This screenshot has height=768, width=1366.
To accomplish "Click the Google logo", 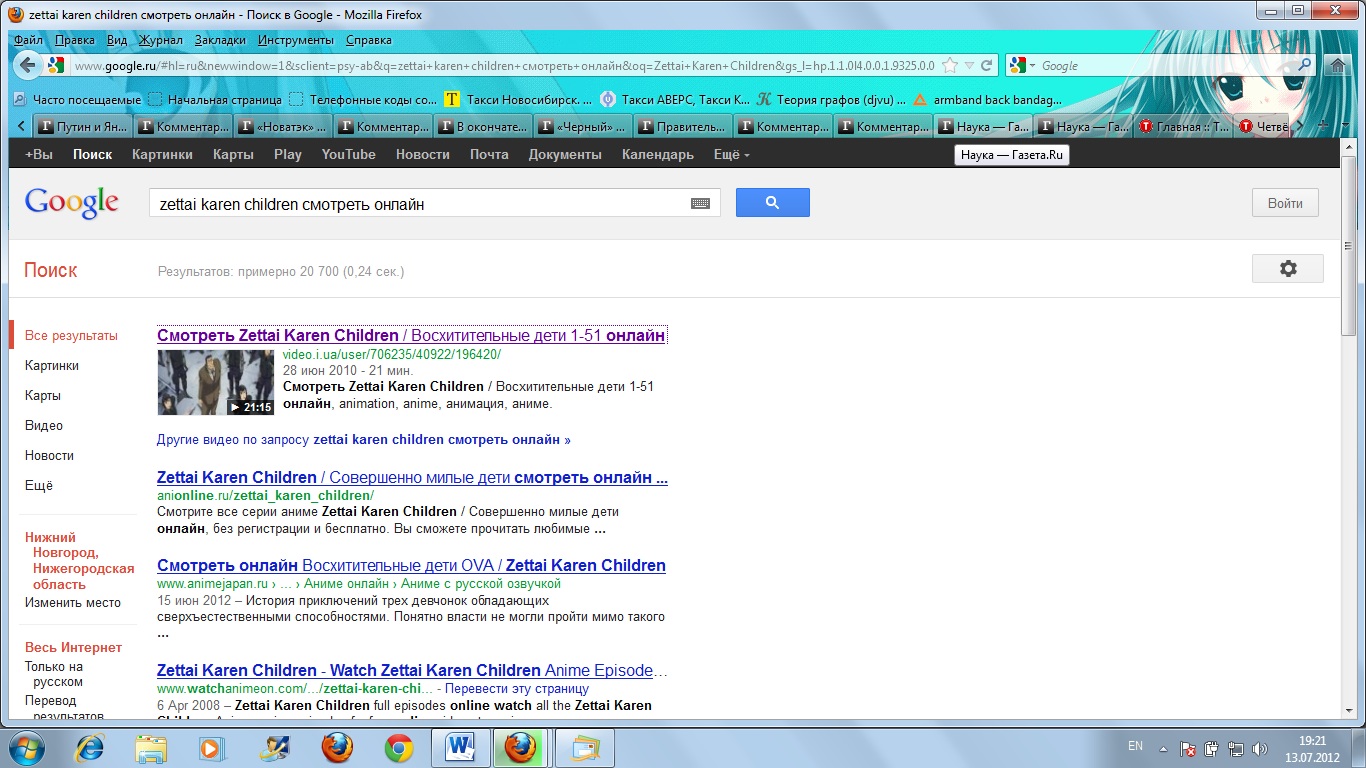I will click(x=72, y=202).
